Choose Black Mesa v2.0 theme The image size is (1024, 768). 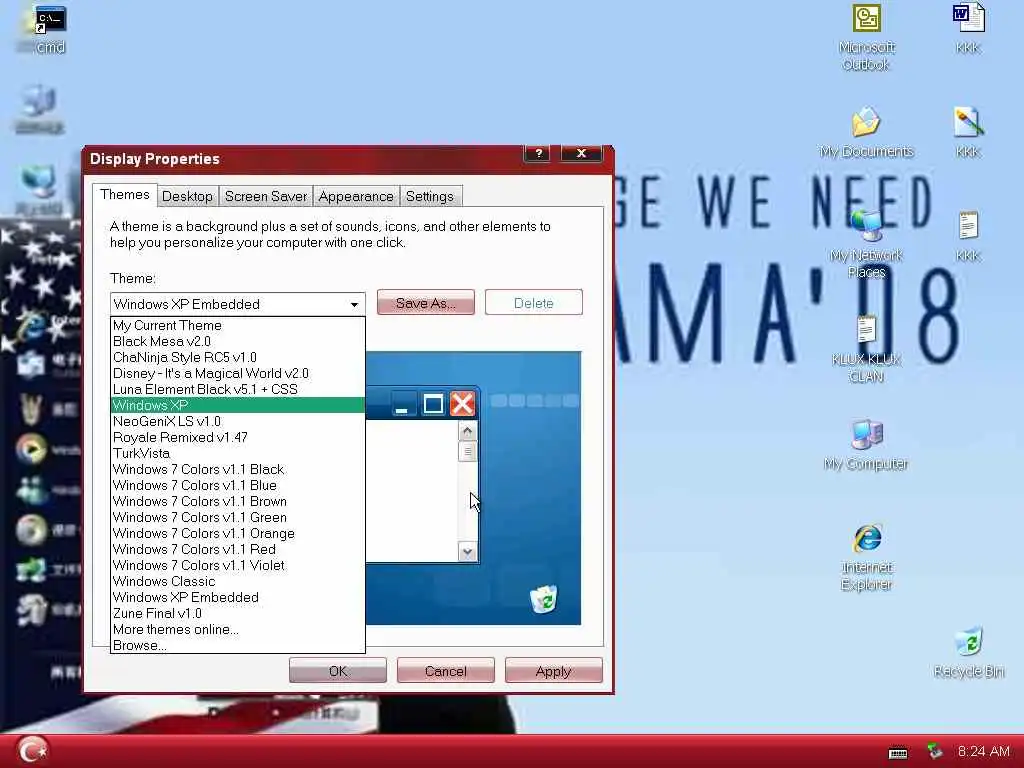[238, 341]
